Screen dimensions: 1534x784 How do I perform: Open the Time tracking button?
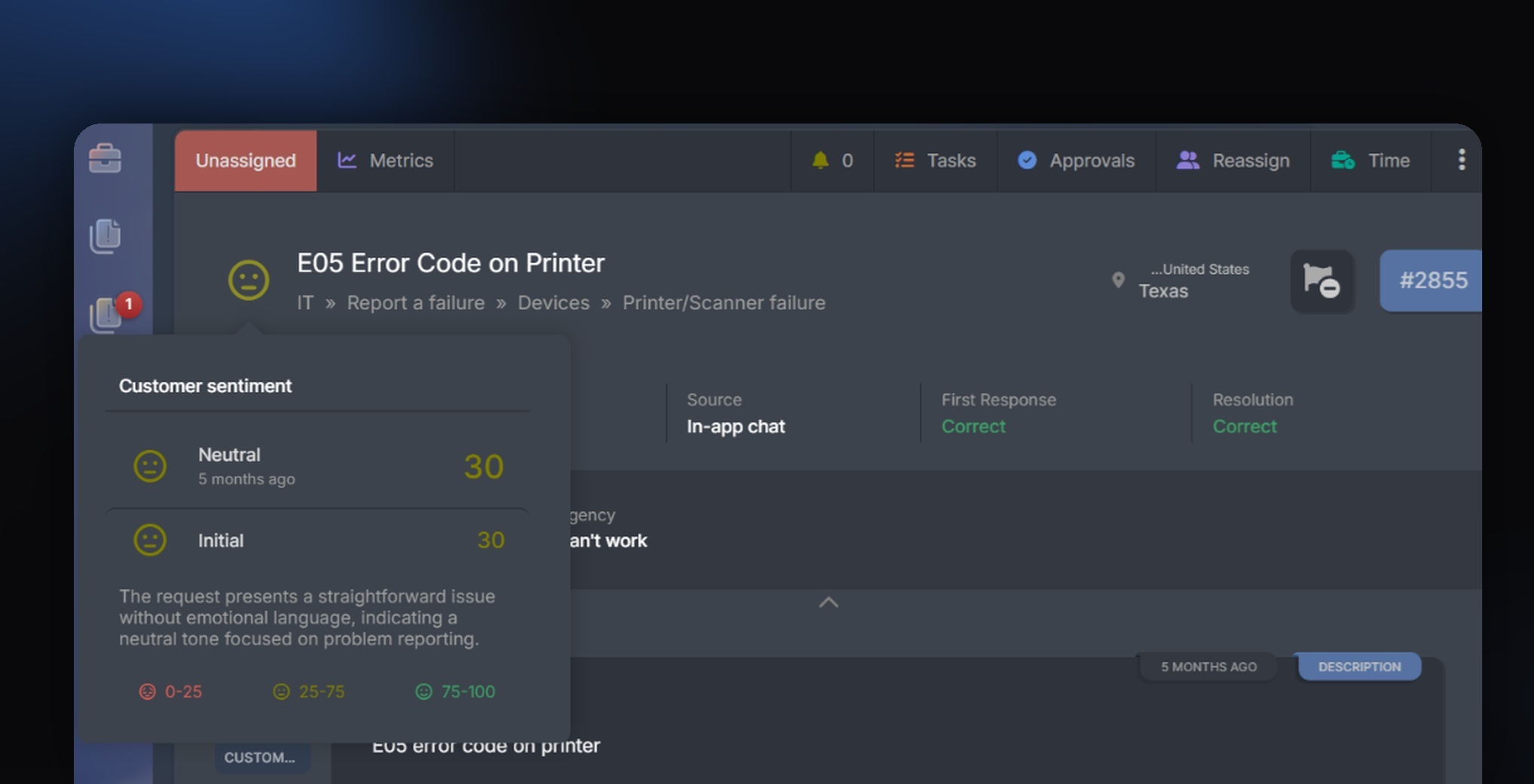(1371, 160)
